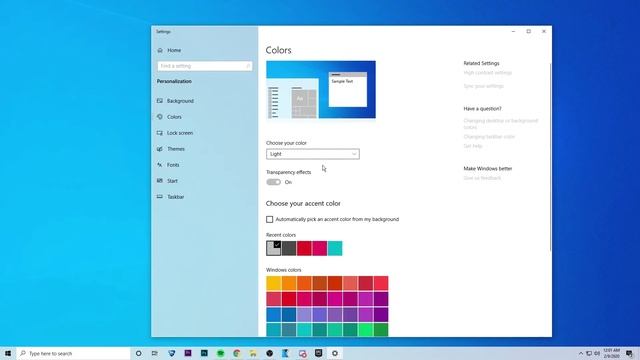Open the Themes section

[176, 149]
